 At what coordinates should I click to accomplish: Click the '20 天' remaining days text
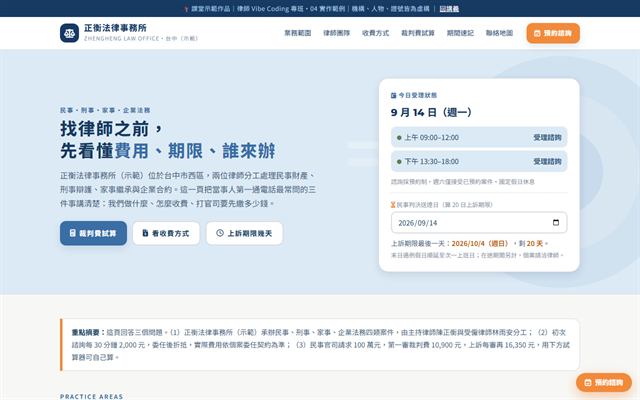tap(535, 244)
